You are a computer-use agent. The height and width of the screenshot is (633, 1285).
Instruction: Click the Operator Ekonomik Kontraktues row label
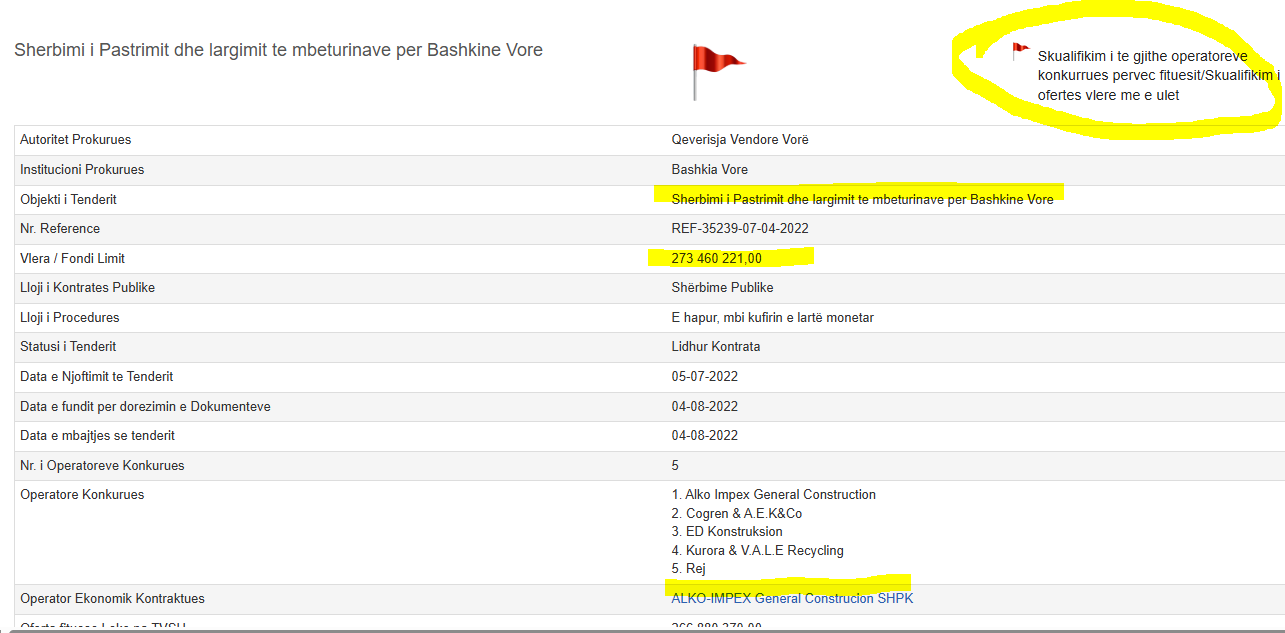(x=112, y=599)
